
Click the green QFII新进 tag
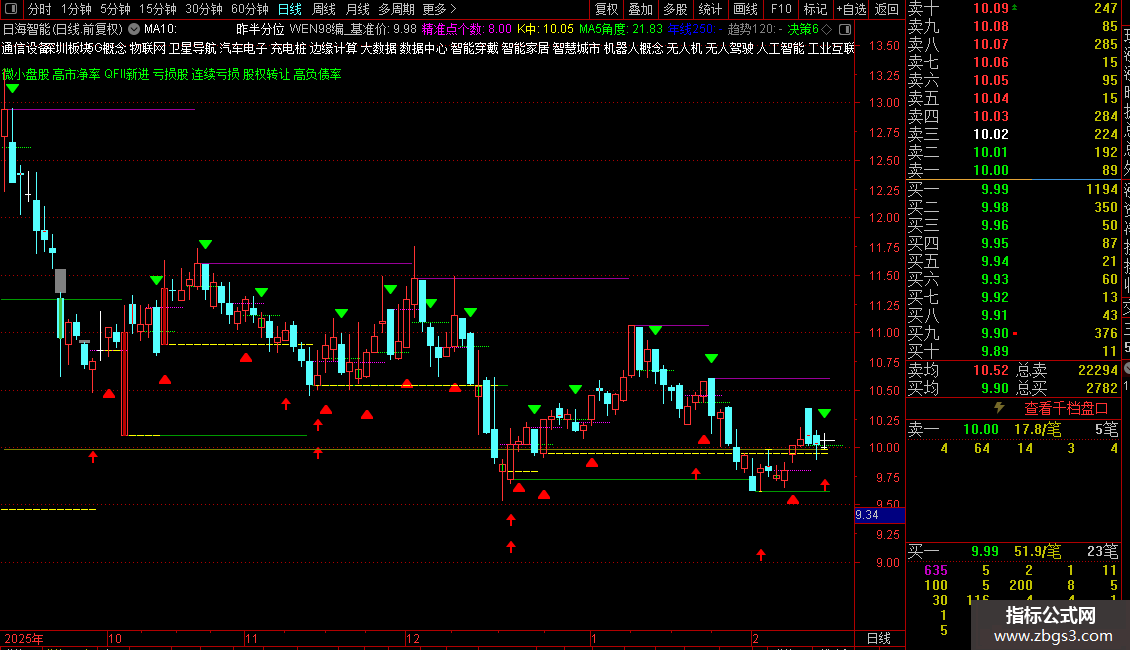tap(127, 74)
